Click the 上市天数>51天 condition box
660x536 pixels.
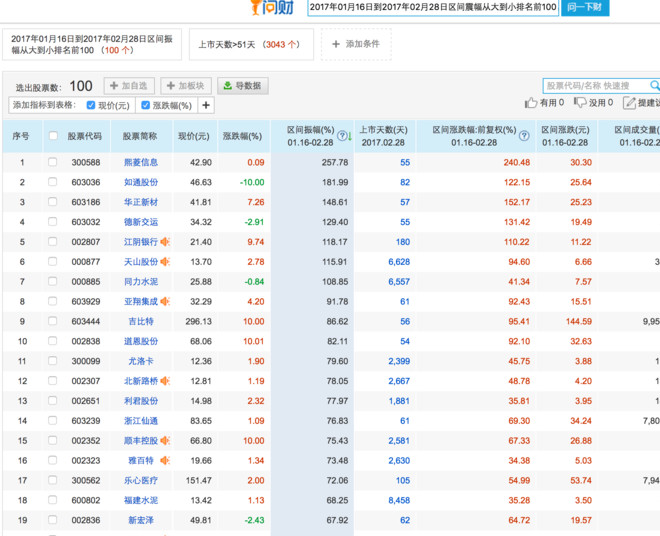(251, 44)
